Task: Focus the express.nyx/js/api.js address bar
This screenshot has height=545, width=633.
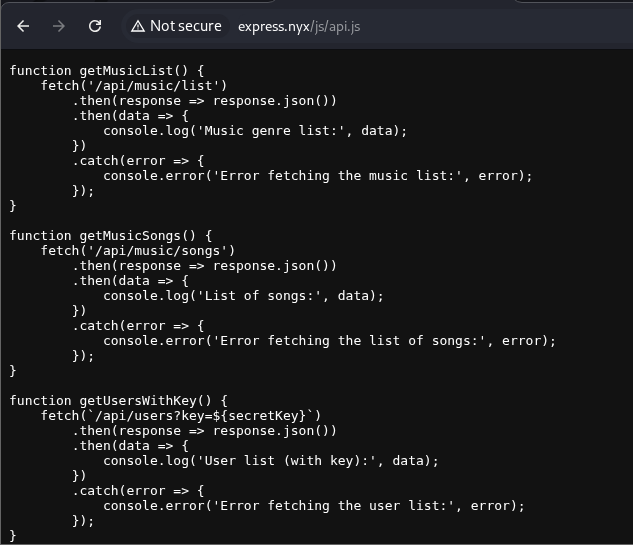Action: [x=298, y=26]
